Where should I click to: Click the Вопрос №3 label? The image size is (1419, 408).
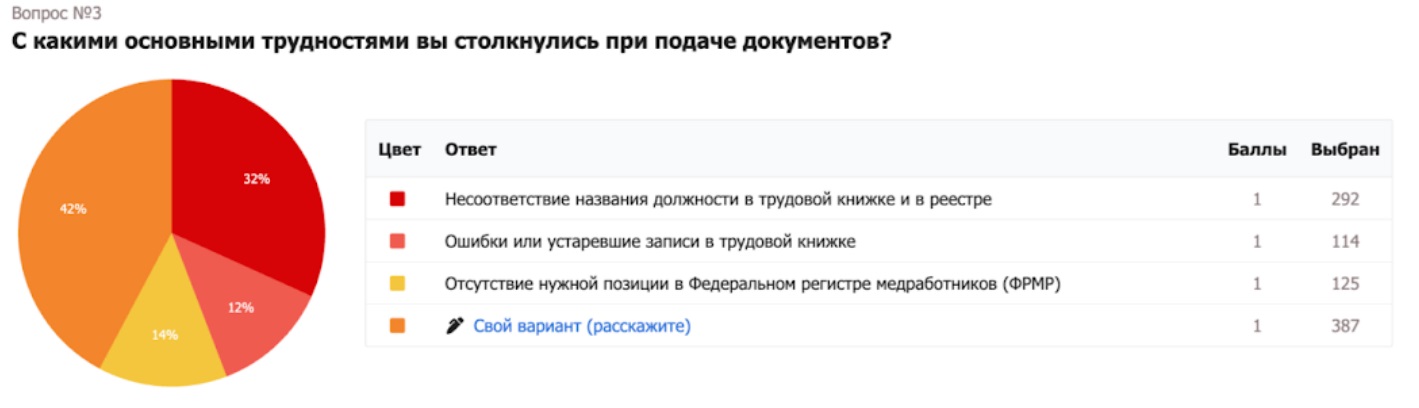point(56,14)
